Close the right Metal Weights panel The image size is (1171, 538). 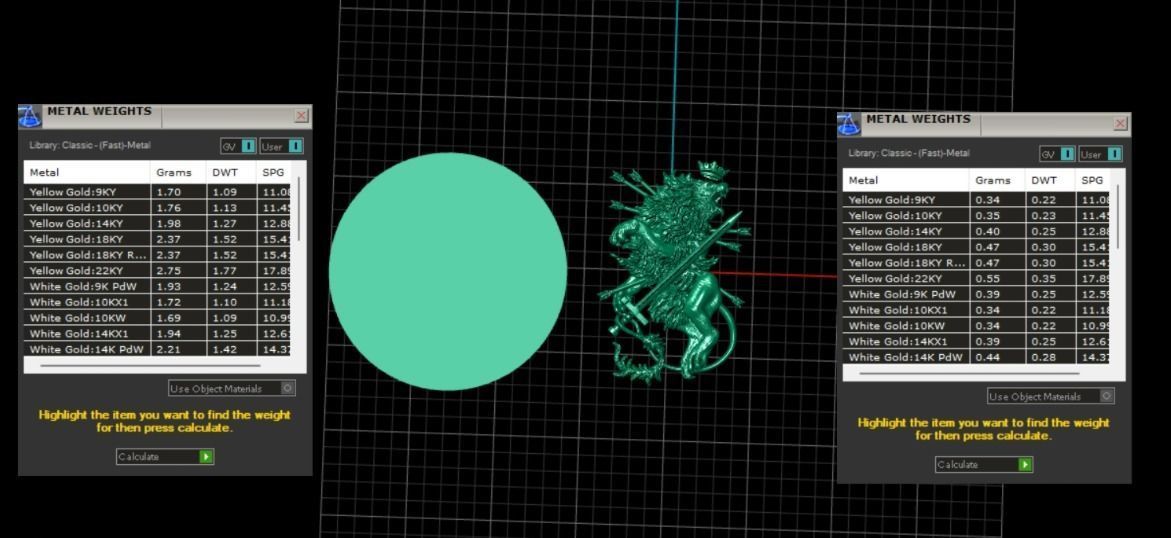click(1120, 123)
